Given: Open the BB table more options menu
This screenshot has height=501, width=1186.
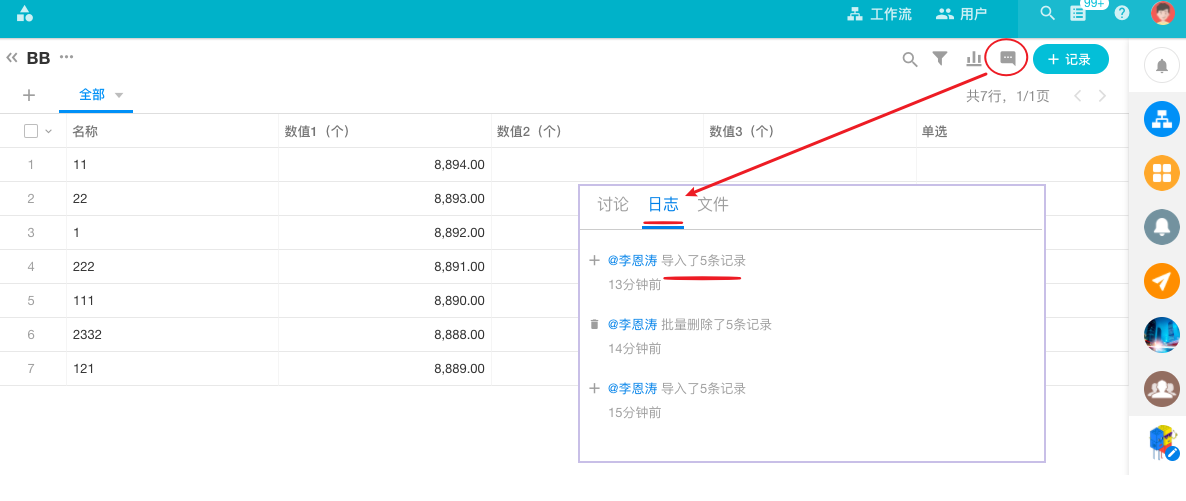Looking at the screenshot, I should coord(67,57).
